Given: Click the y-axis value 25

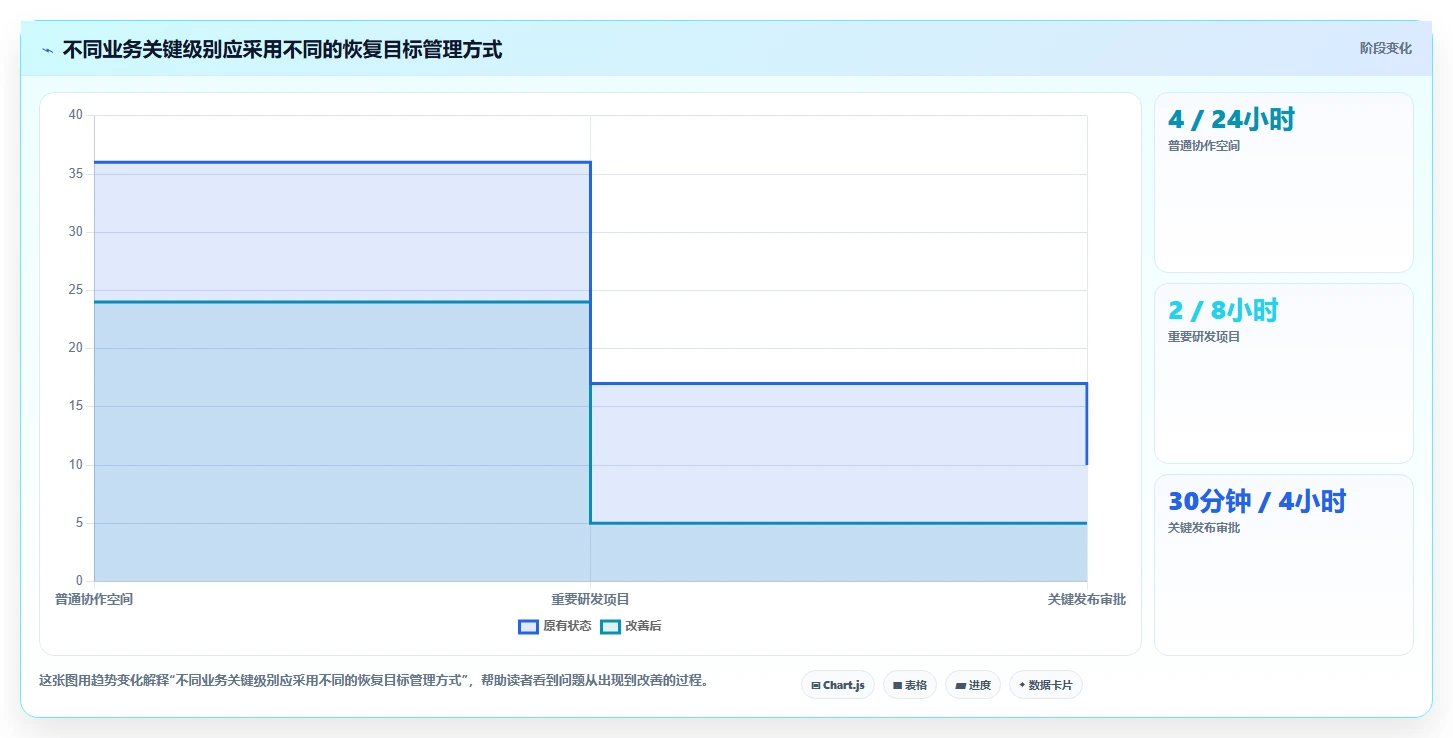Looking at the screenshot, I should click(x=76, y=290).
